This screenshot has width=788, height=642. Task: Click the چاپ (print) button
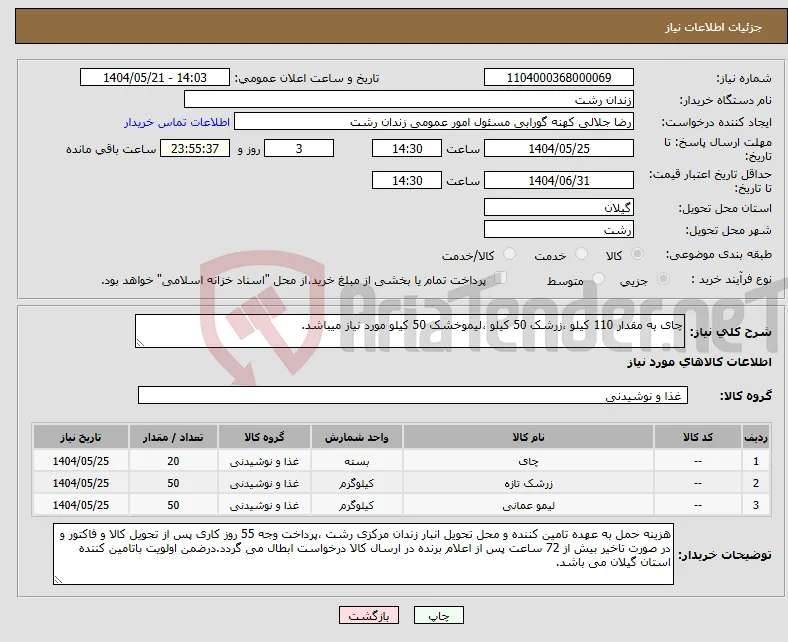[x=438, y=615]
